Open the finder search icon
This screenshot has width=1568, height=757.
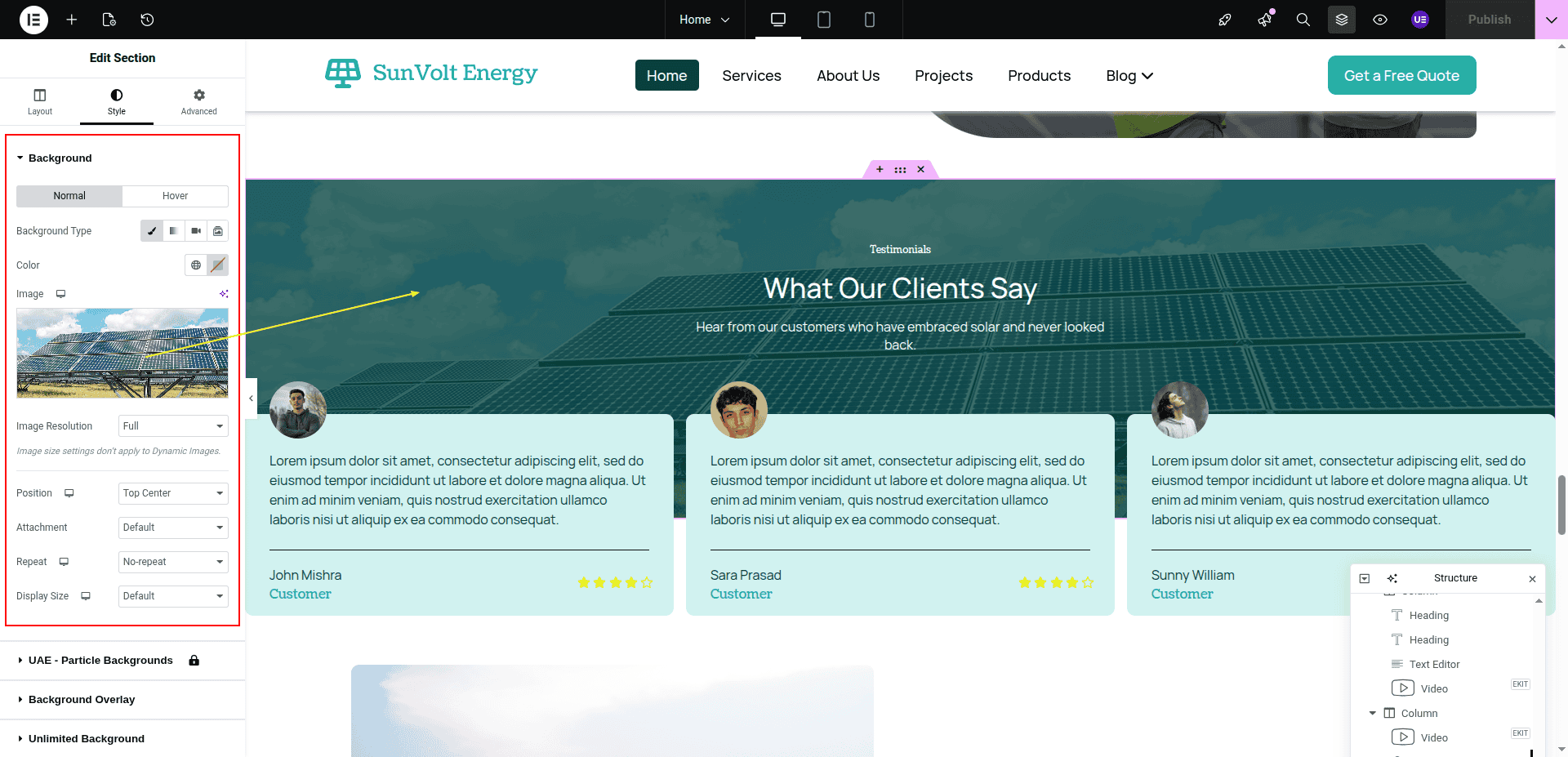tap(1303, 20)
